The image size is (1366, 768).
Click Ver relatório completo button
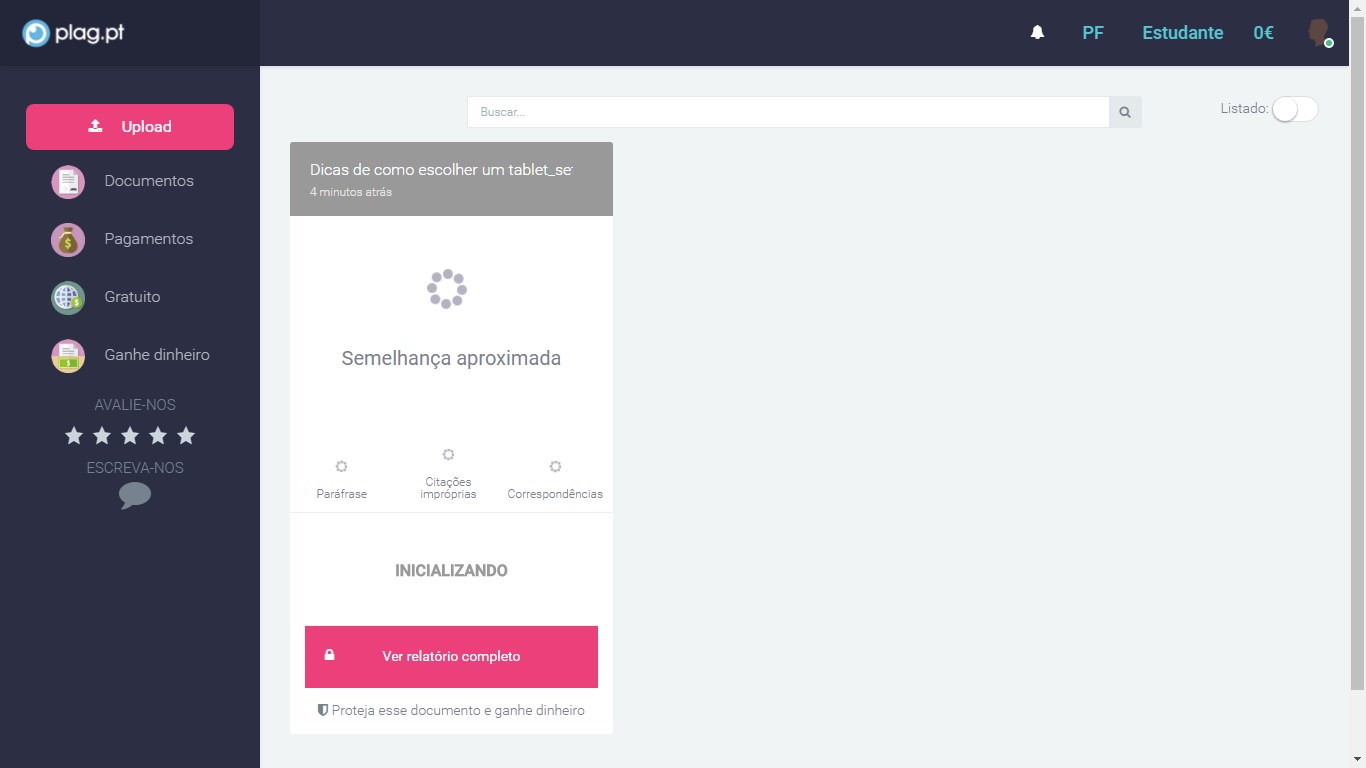[x=451, y=657]
